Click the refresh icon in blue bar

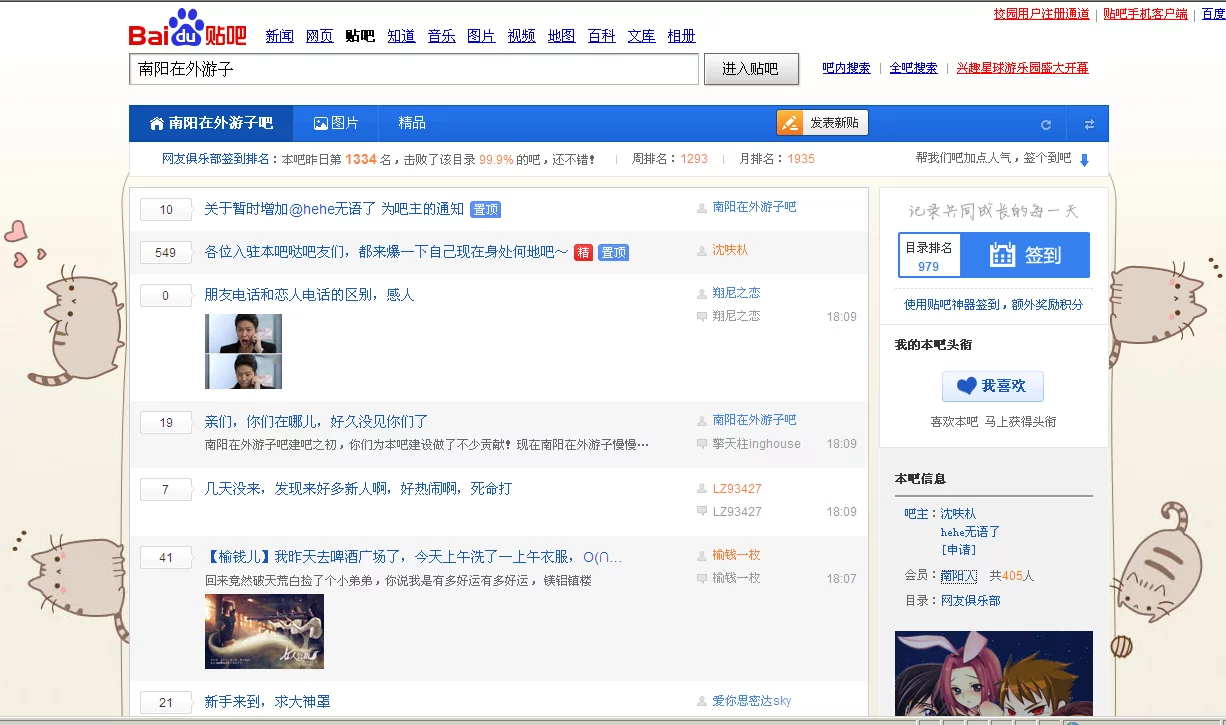pyautogui.click(x=1046, y=124)
